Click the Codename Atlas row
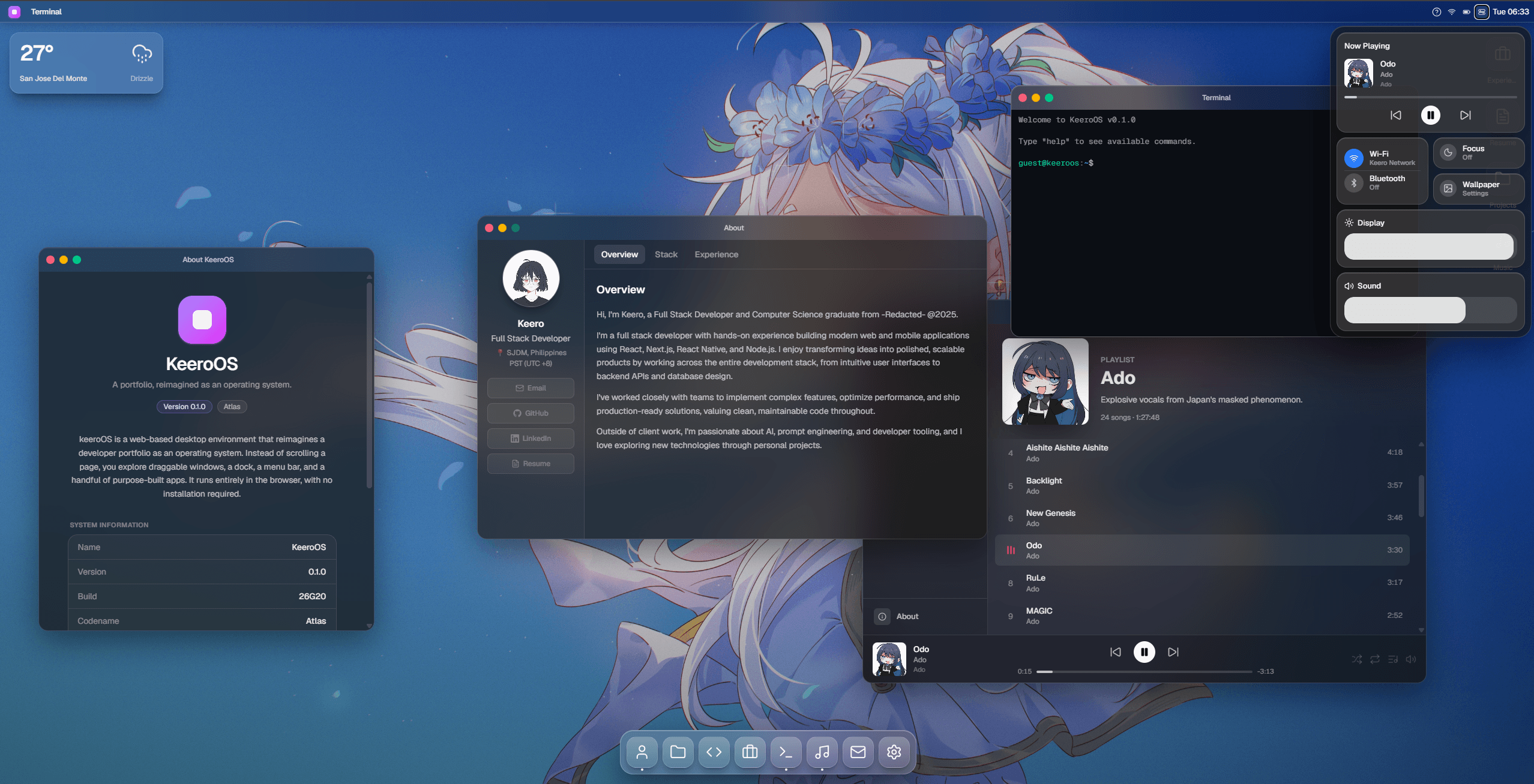Screen dimensions: 1534x784 (202, 621)
